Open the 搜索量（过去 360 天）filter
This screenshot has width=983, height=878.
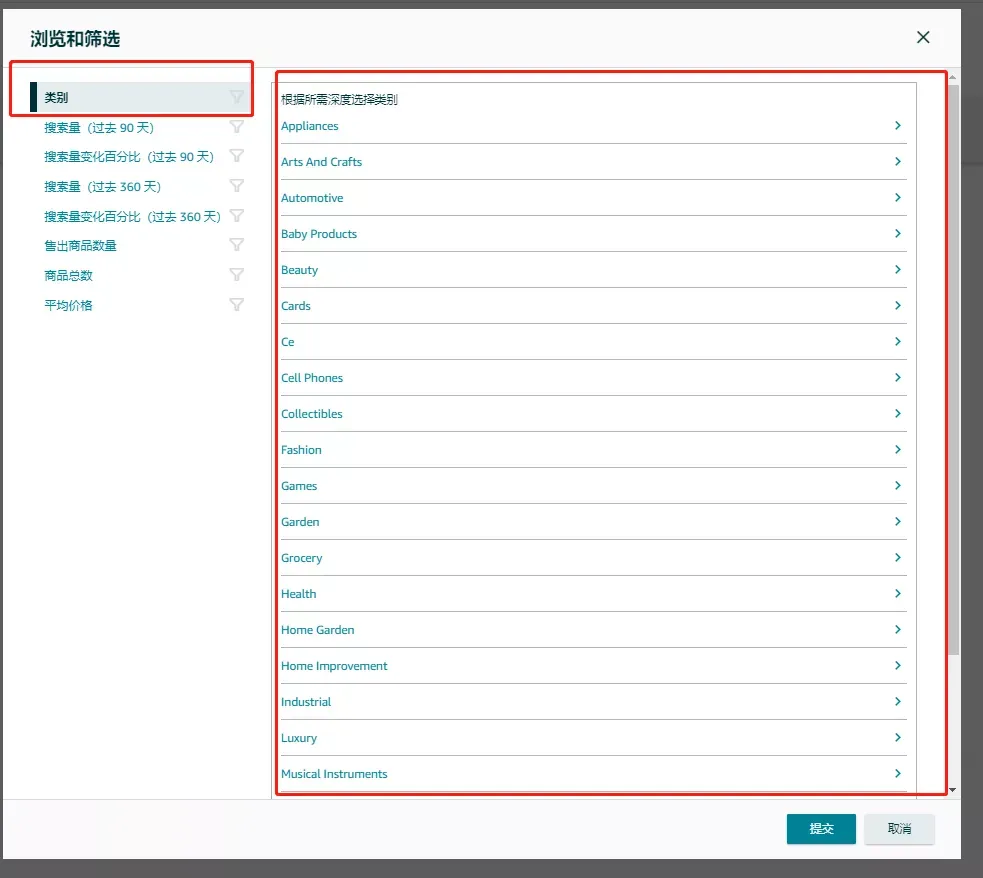[103, 187]
